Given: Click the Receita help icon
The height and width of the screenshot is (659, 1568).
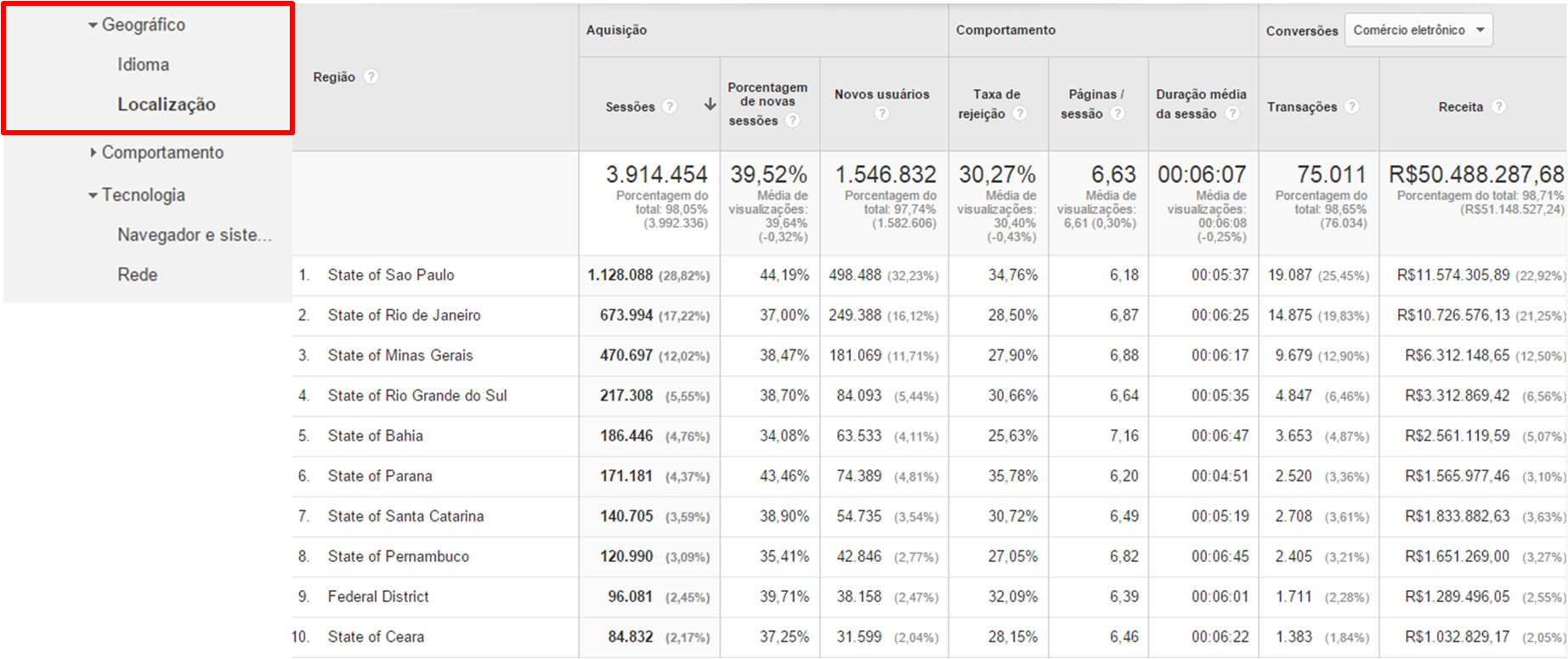Looking at the screenshot, I should tap(1498, 106).
